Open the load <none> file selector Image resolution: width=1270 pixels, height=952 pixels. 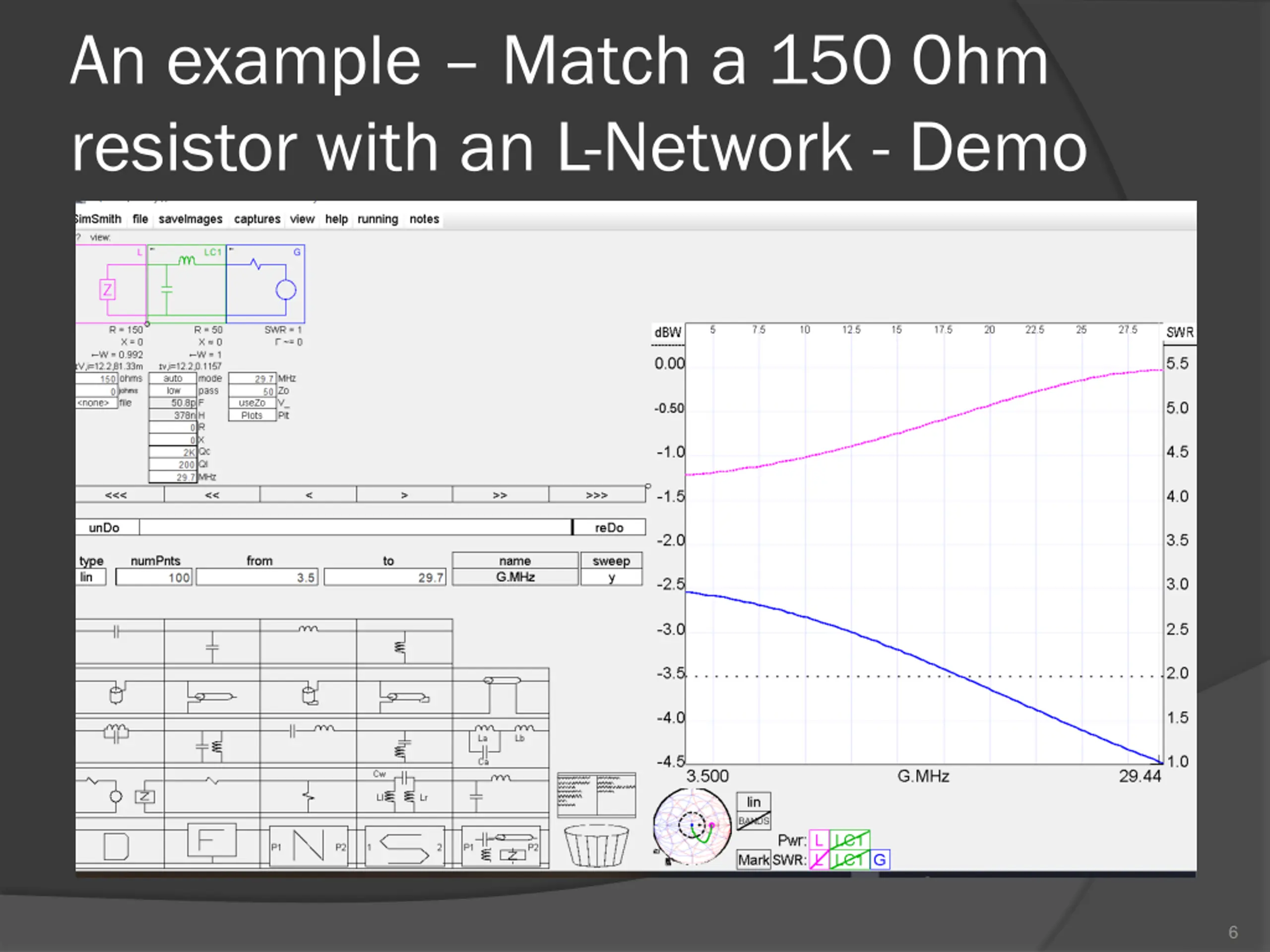click(96, 403)
